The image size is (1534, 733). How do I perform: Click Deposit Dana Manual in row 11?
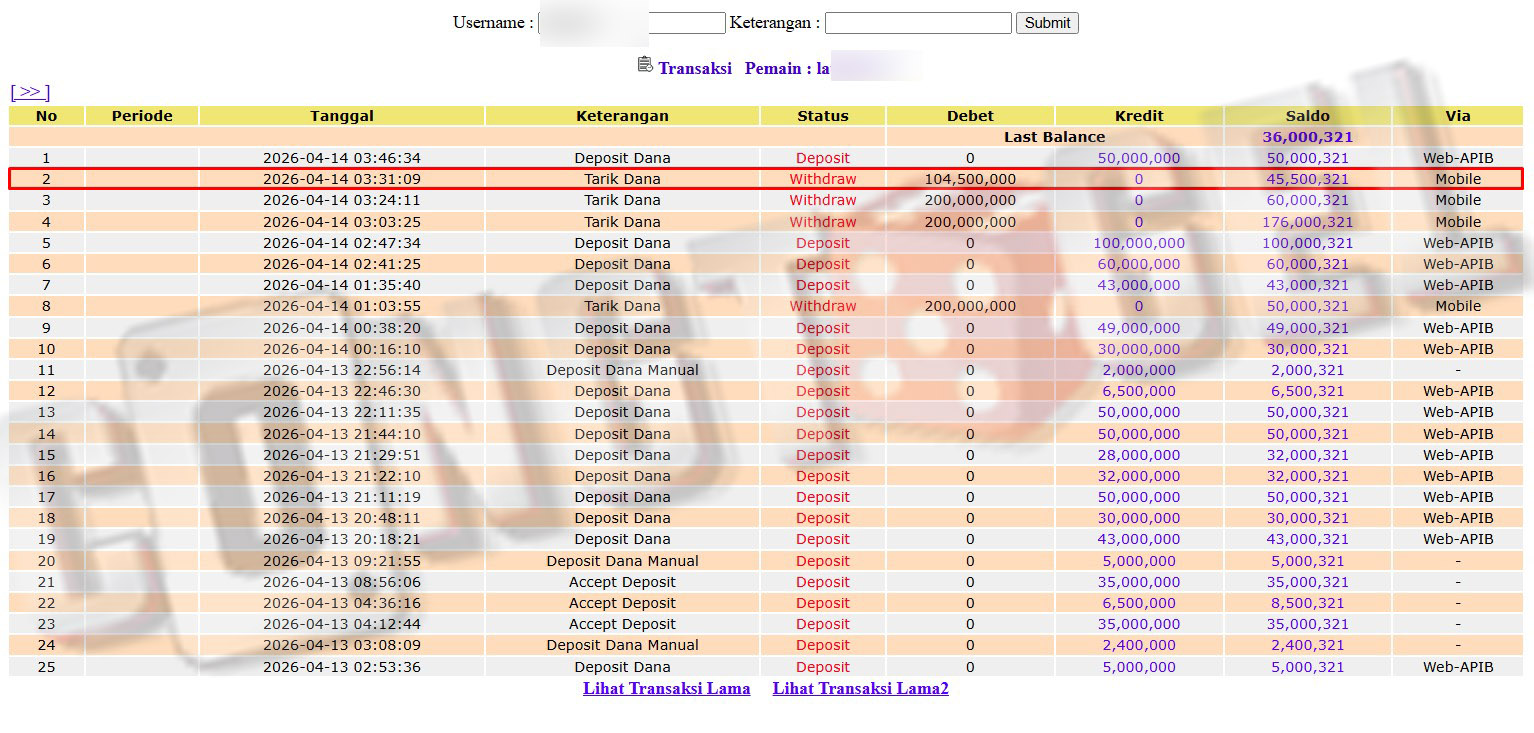click(622, 370)
